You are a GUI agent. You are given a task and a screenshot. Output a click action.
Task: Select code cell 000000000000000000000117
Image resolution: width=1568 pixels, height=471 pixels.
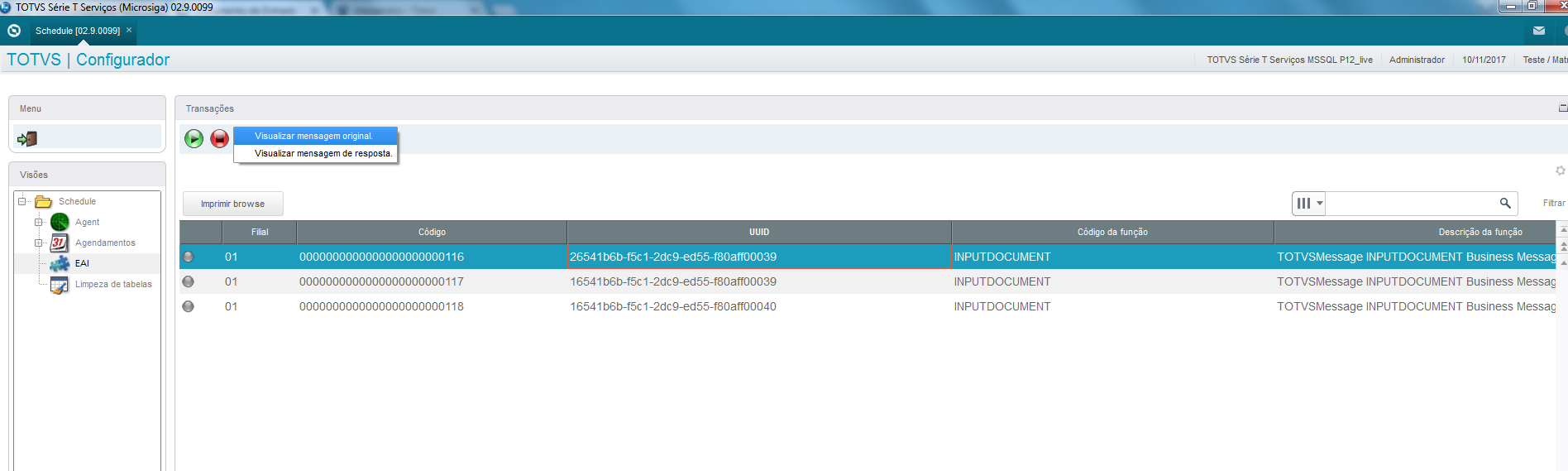432,281
